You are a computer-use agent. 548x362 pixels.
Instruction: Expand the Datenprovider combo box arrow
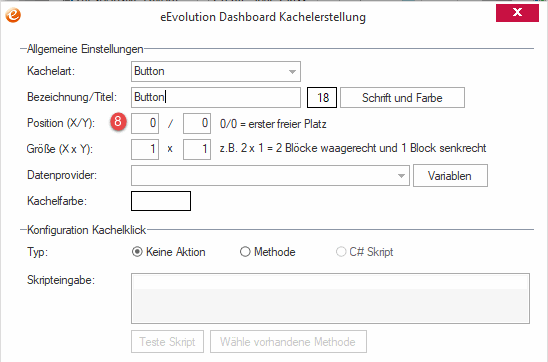click(x=401, y=176)
